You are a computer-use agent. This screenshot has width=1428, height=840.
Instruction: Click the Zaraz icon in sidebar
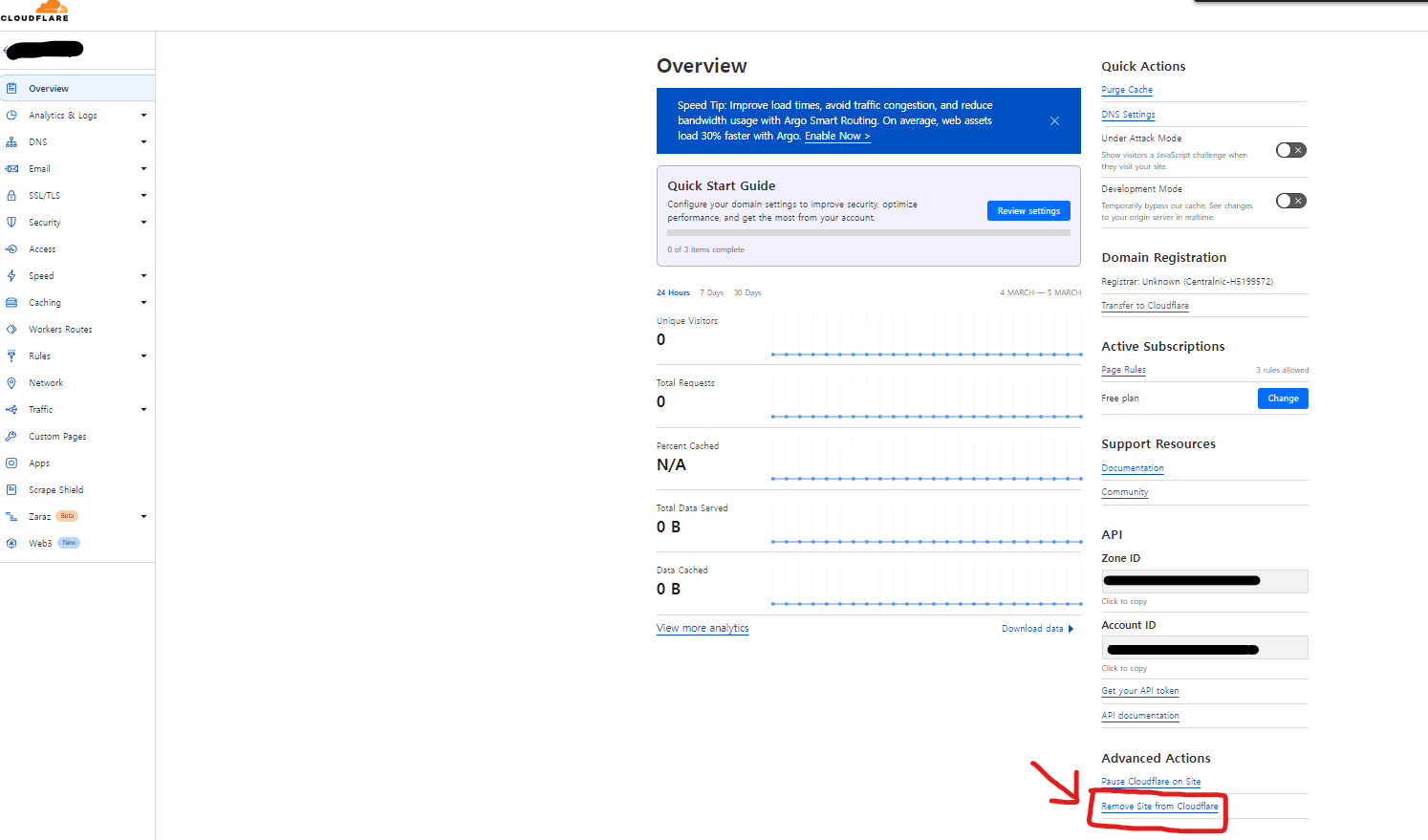click(x=11, y=516)
